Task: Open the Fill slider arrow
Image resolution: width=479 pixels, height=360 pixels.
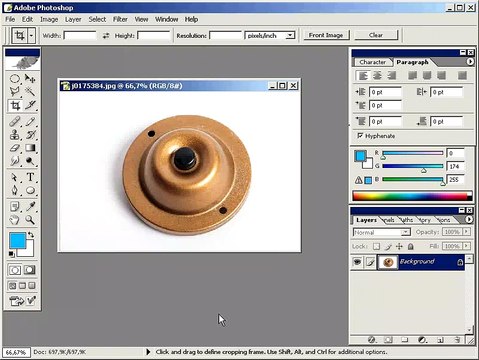Action: pyautogui.click(x=466, y=246)
